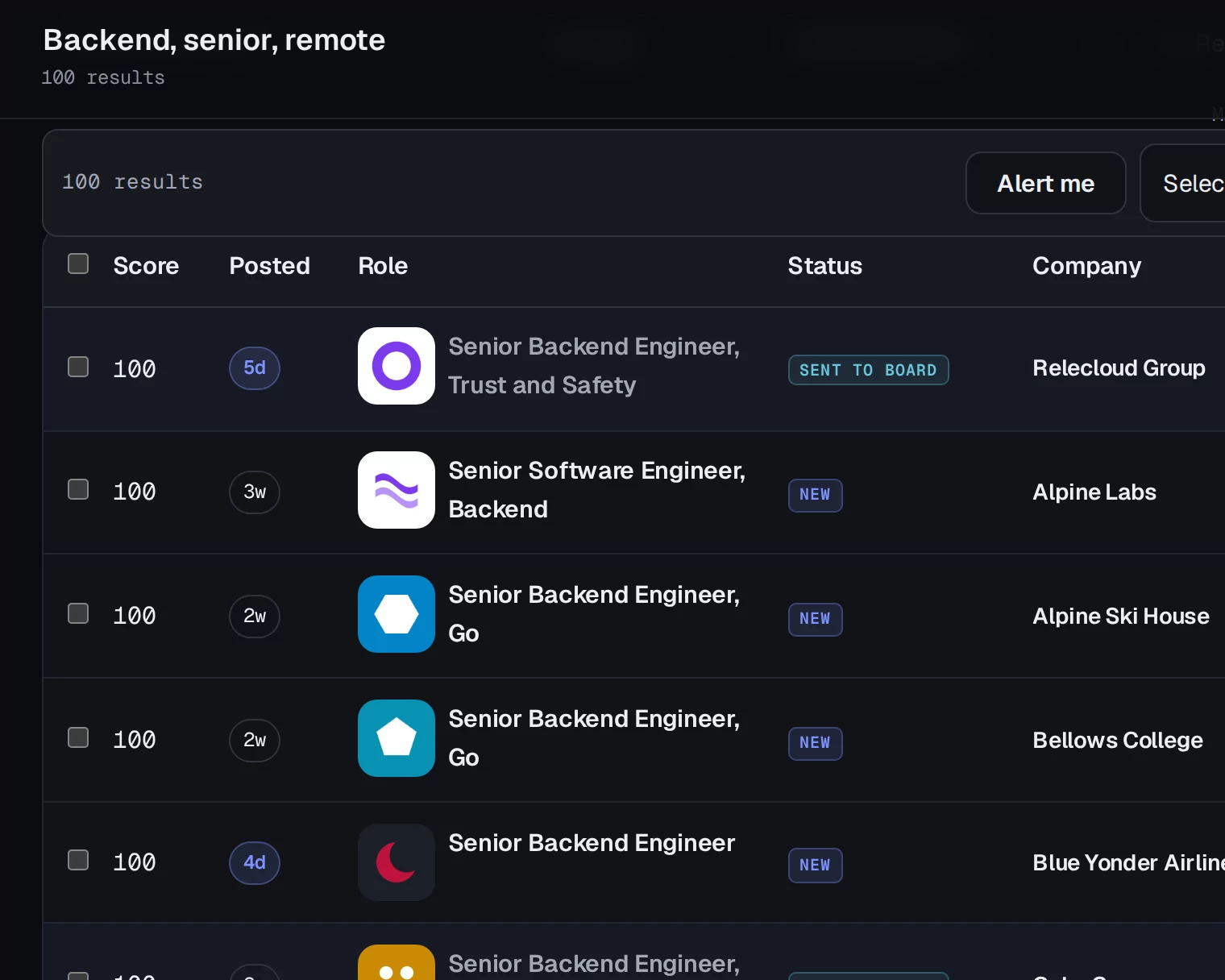Click the SENT TO BOARD status badge

(x=868, y=370)
